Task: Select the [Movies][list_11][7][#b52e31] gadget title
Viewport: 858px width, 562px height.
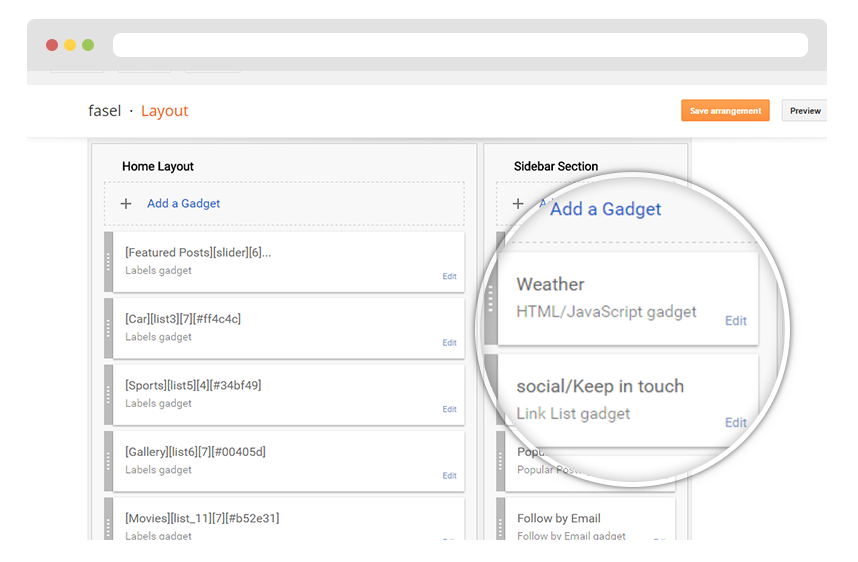Action: coord(202,518)
